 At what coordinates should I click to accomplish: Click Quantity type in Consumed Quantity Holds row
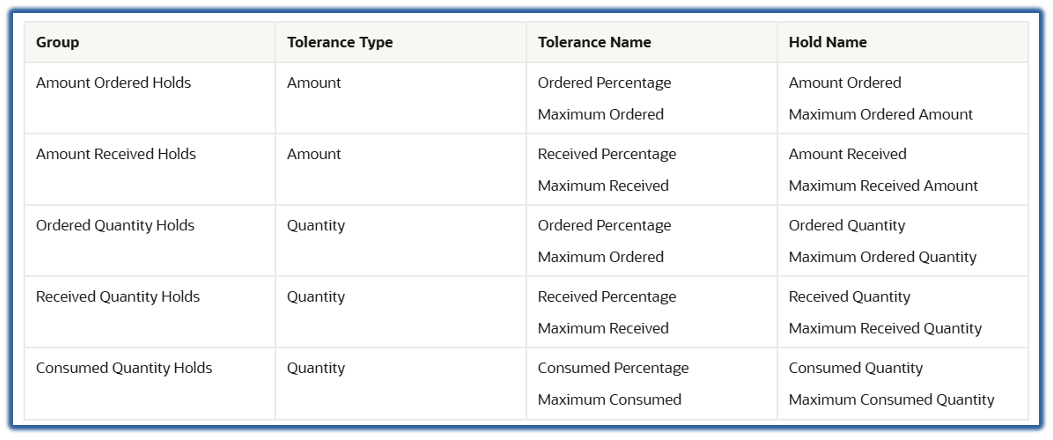tap(316, 368)
